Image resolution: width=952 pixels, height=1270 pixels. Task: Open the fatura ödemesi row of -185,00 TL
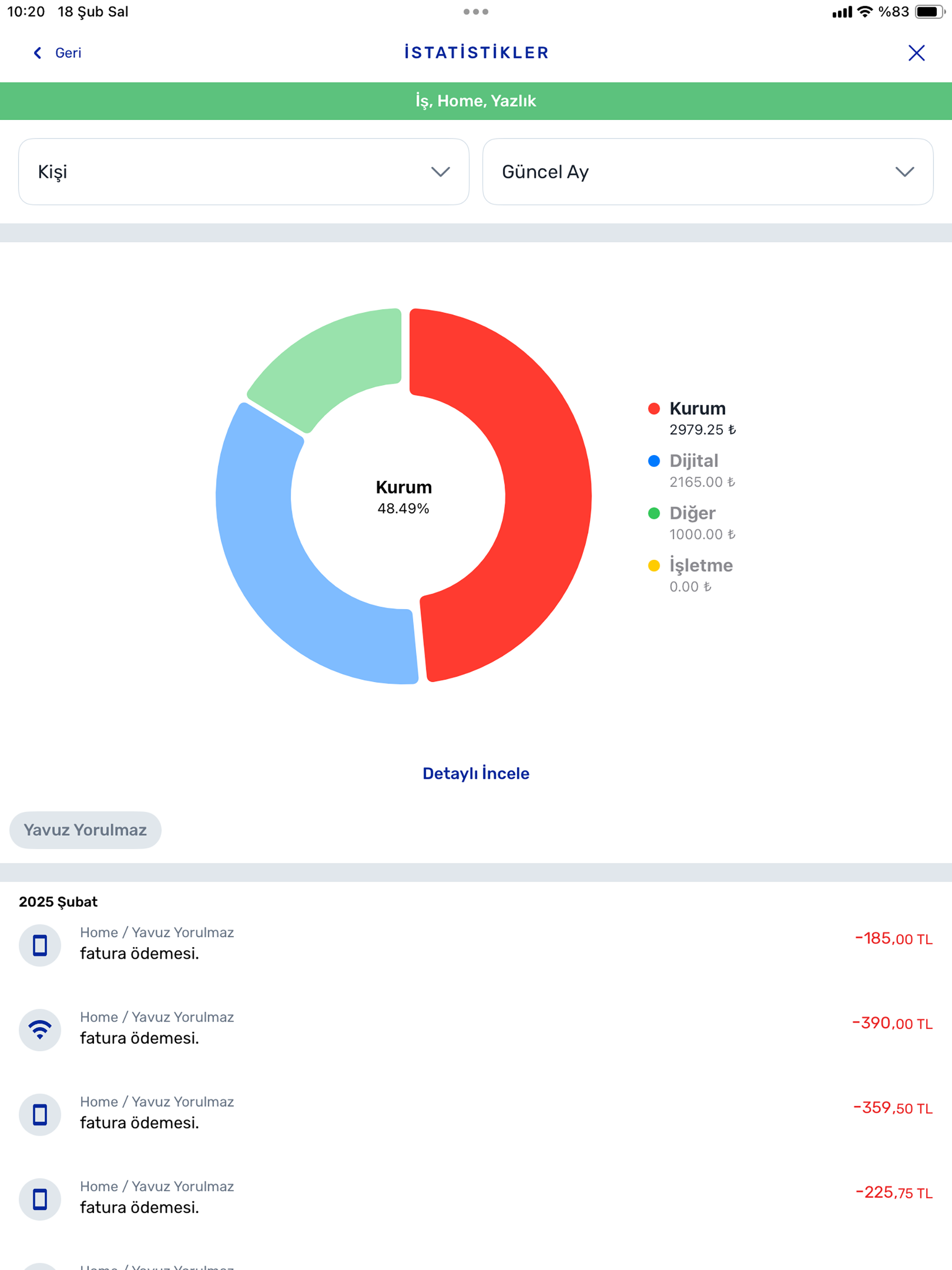(476, 945)
